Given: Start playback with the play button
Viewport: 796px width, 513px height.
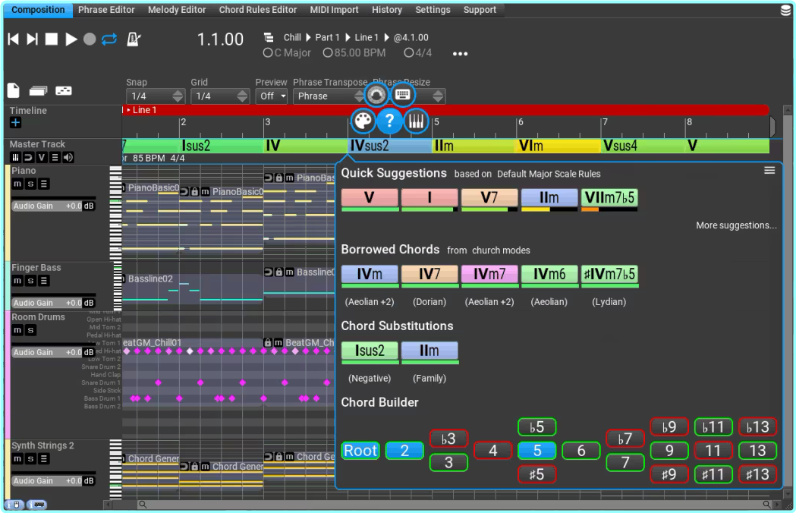Looking at the screenshot, I should (x=71, y=39).
